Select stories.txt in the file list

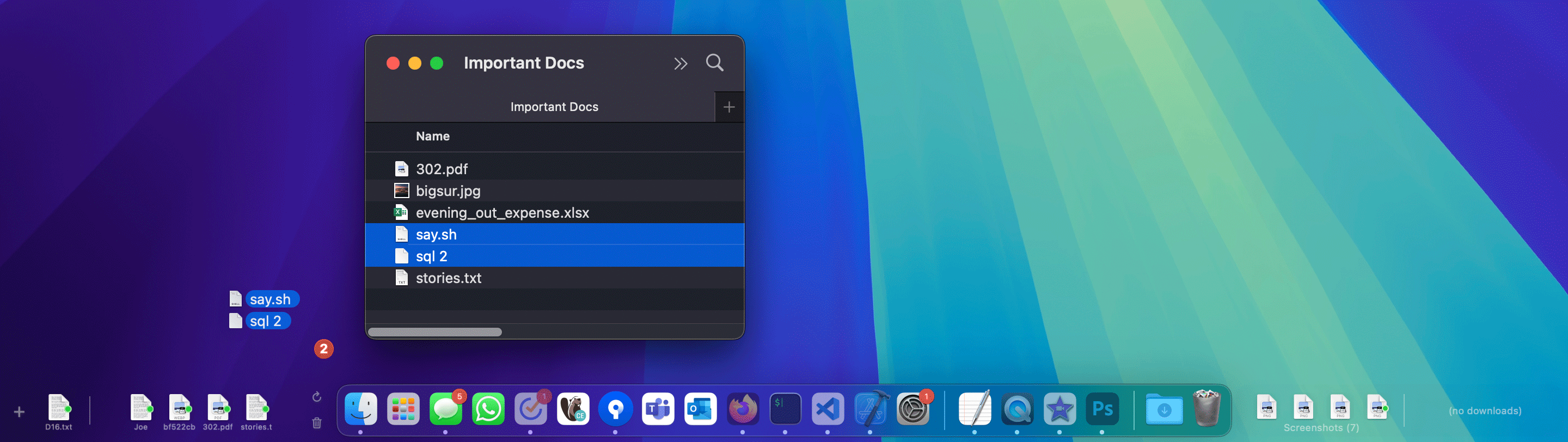click(x=555, y=278)
